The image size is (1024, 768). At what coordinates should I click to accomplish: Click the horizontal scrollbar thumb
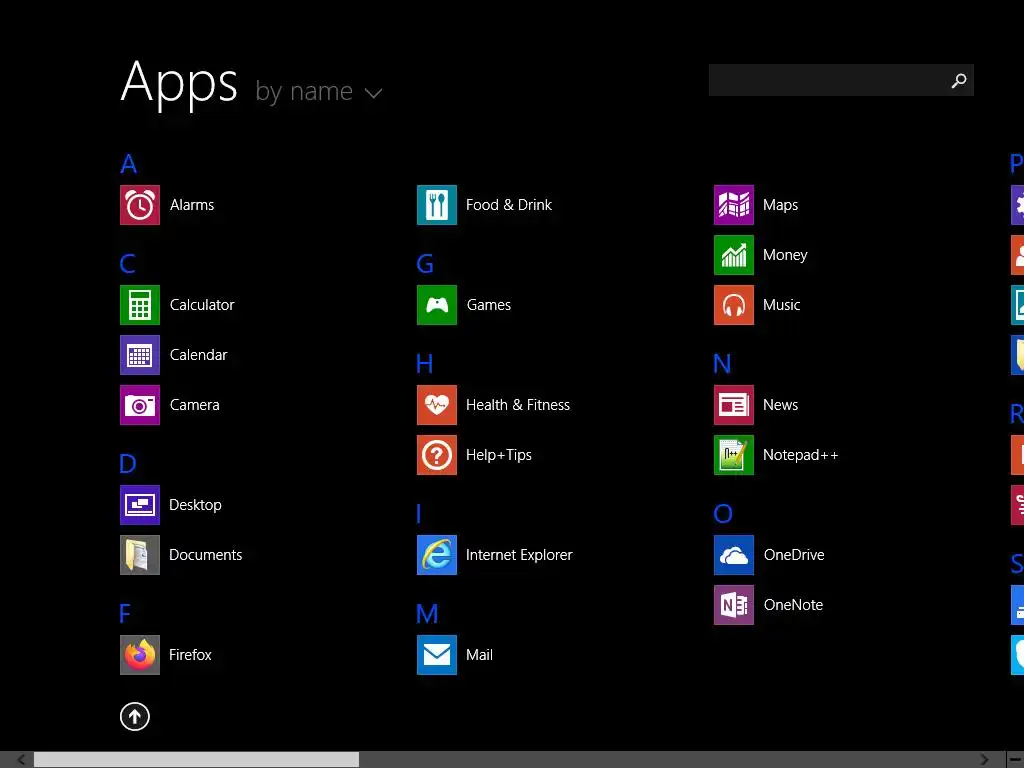tap(197, 760)
